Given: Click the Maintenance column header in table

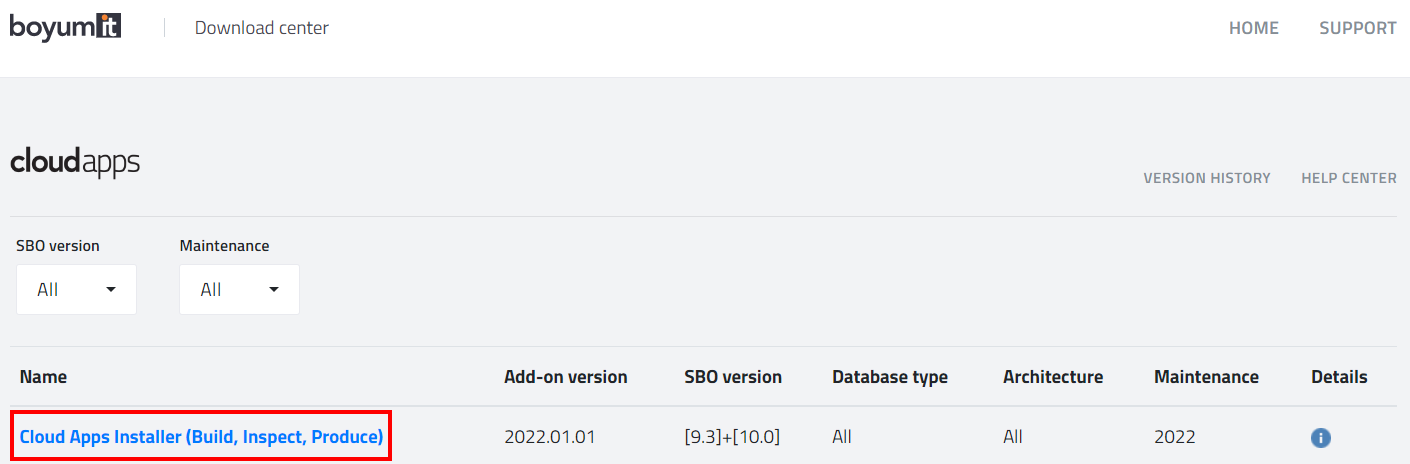Looking at the screenshot, I should 1206,377.
